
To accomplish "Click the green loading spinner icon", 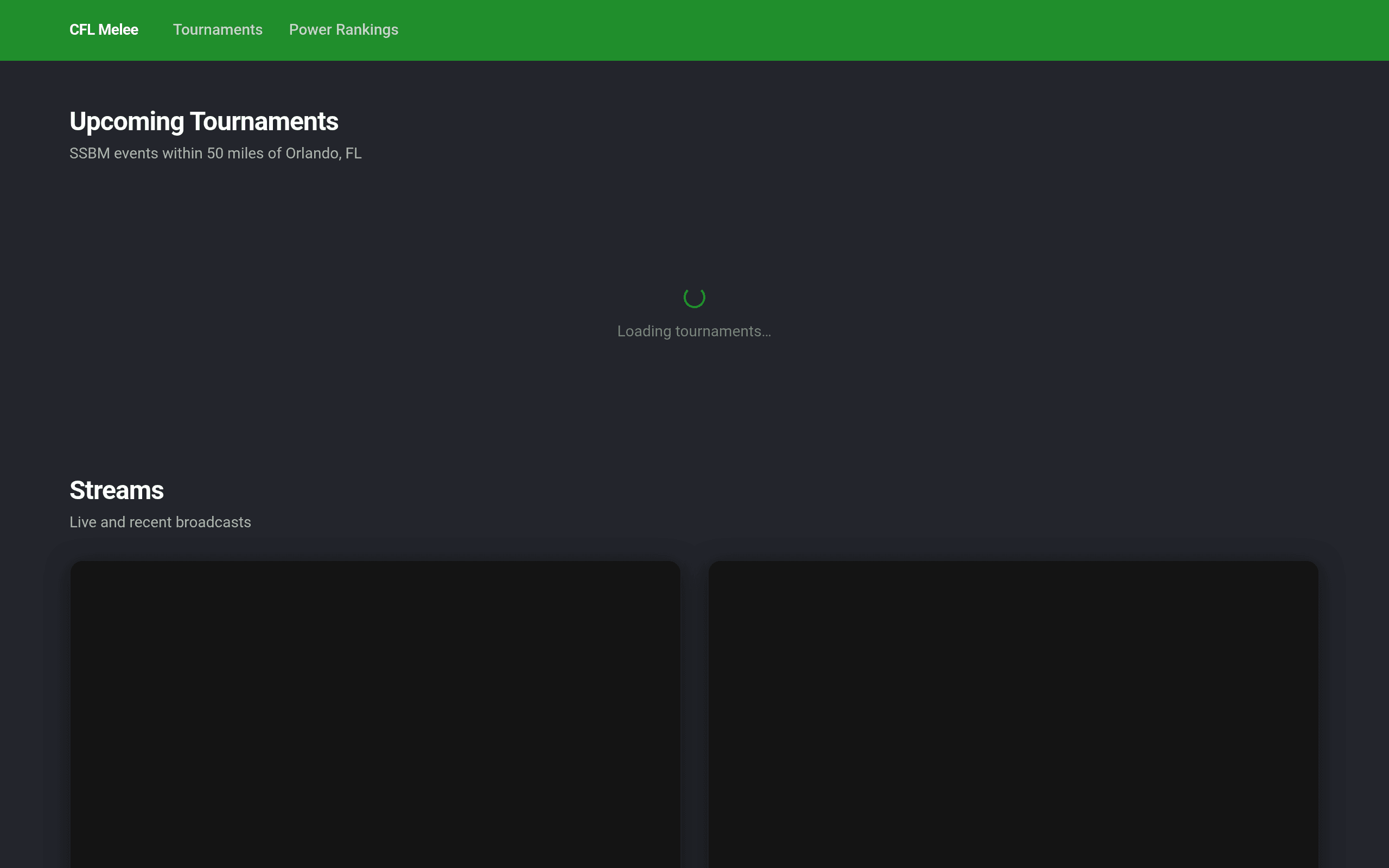I will [x=694, y=297].
